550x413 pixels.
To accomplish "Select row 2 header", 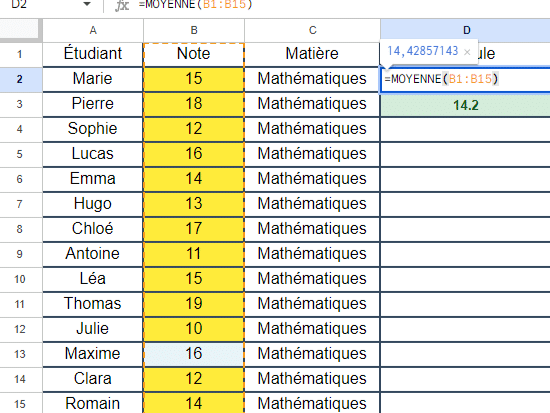I will [x=20, y=79].
